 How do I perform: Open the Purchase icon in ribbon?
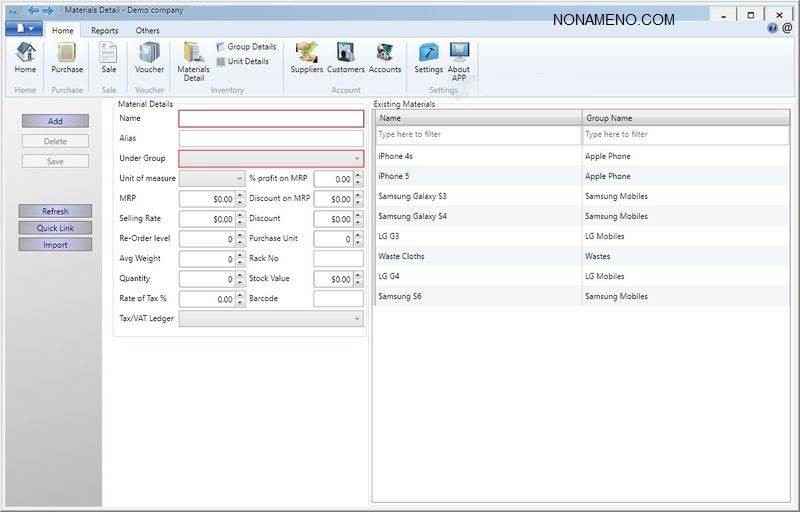pos(67,54)
